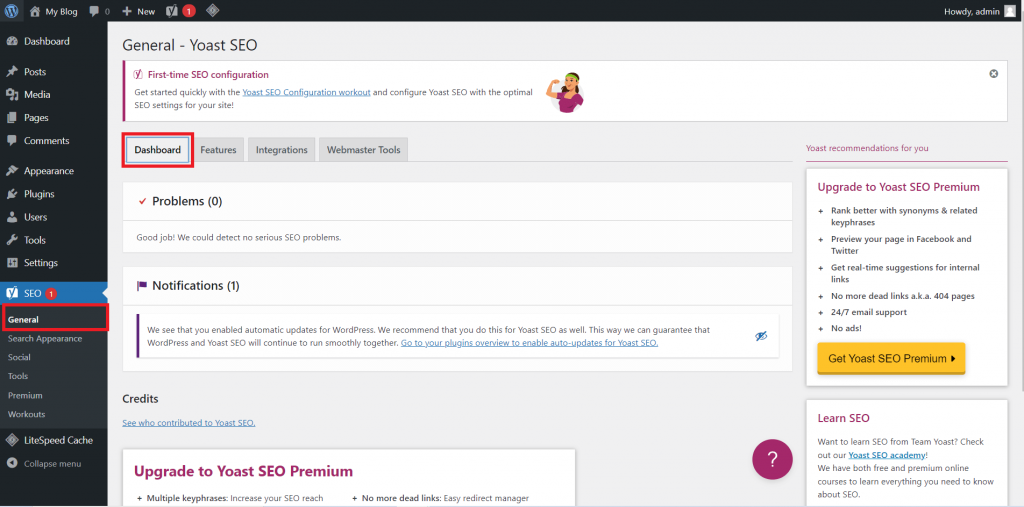Open the comments bubble in the admin bar
The height and width of the screenshot is (507, 1024).
click(94, 11)
